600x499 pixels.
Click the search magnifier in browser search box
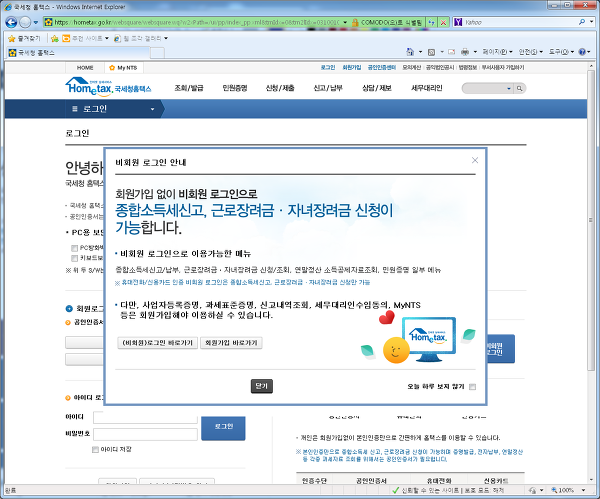point(582,22)
